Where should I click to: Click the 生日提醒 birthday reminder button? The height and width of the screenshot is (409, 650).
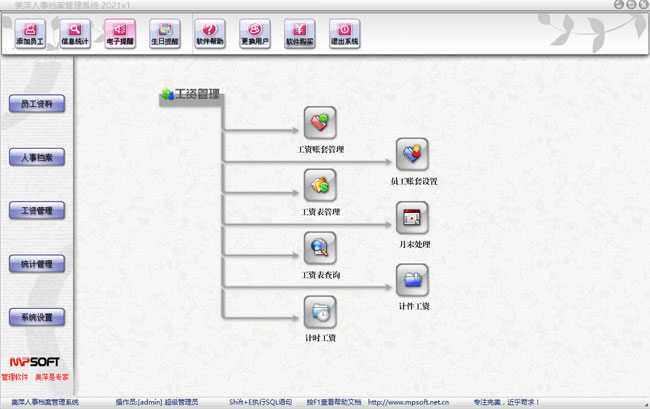pyautogui.click(x=165, y=35)
